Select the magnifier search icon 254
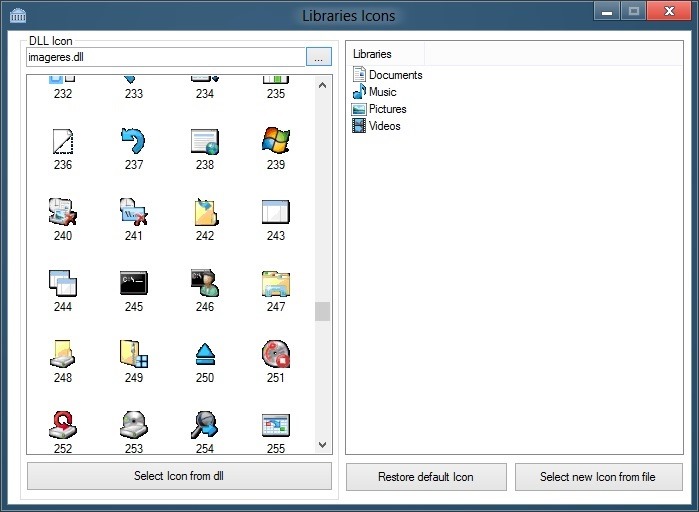This screenshot has width=699, height=512. click(205, 425)
